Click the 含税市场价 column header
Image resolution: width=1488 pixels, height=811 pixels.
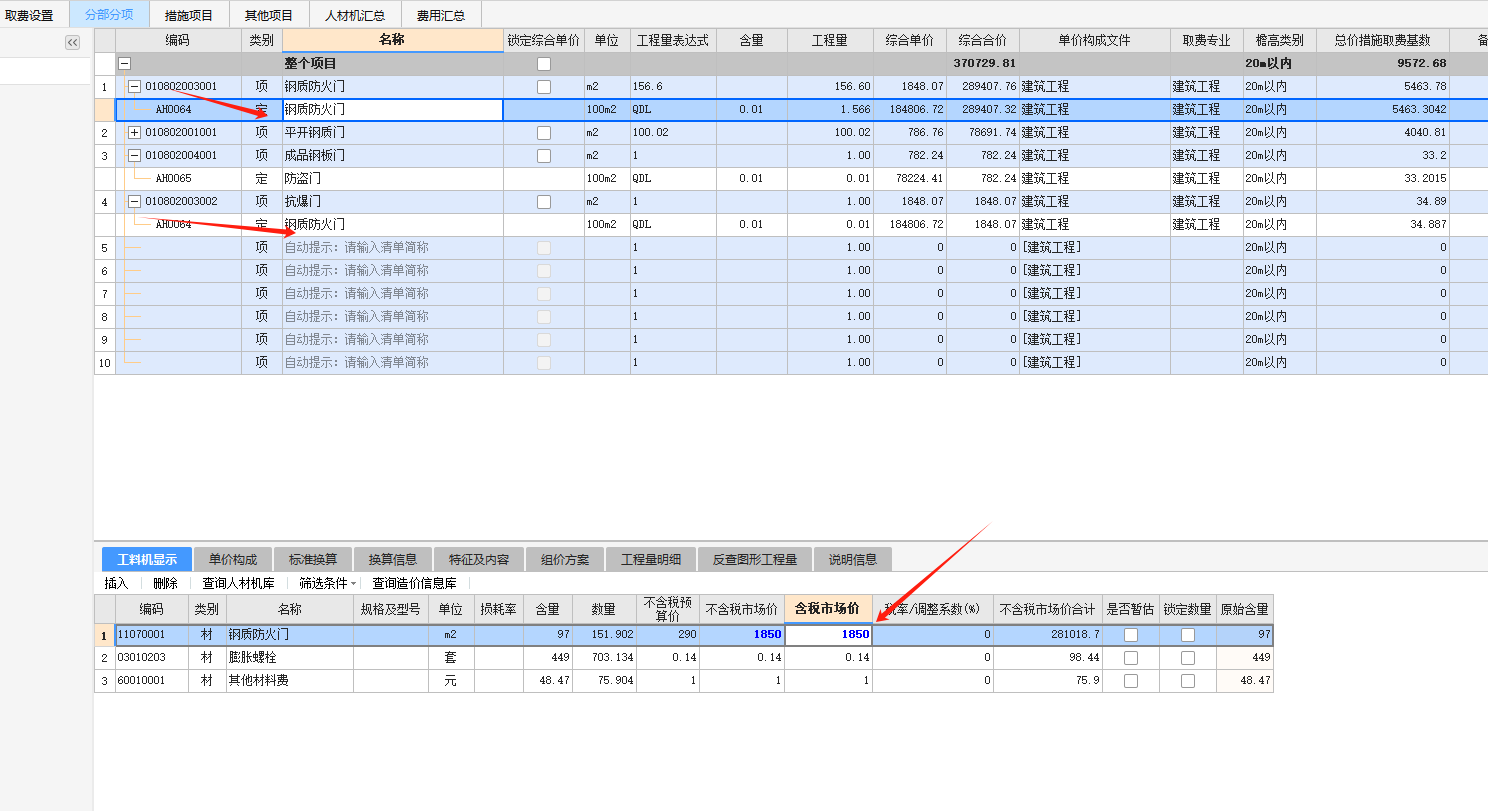[x=828, y=609]
